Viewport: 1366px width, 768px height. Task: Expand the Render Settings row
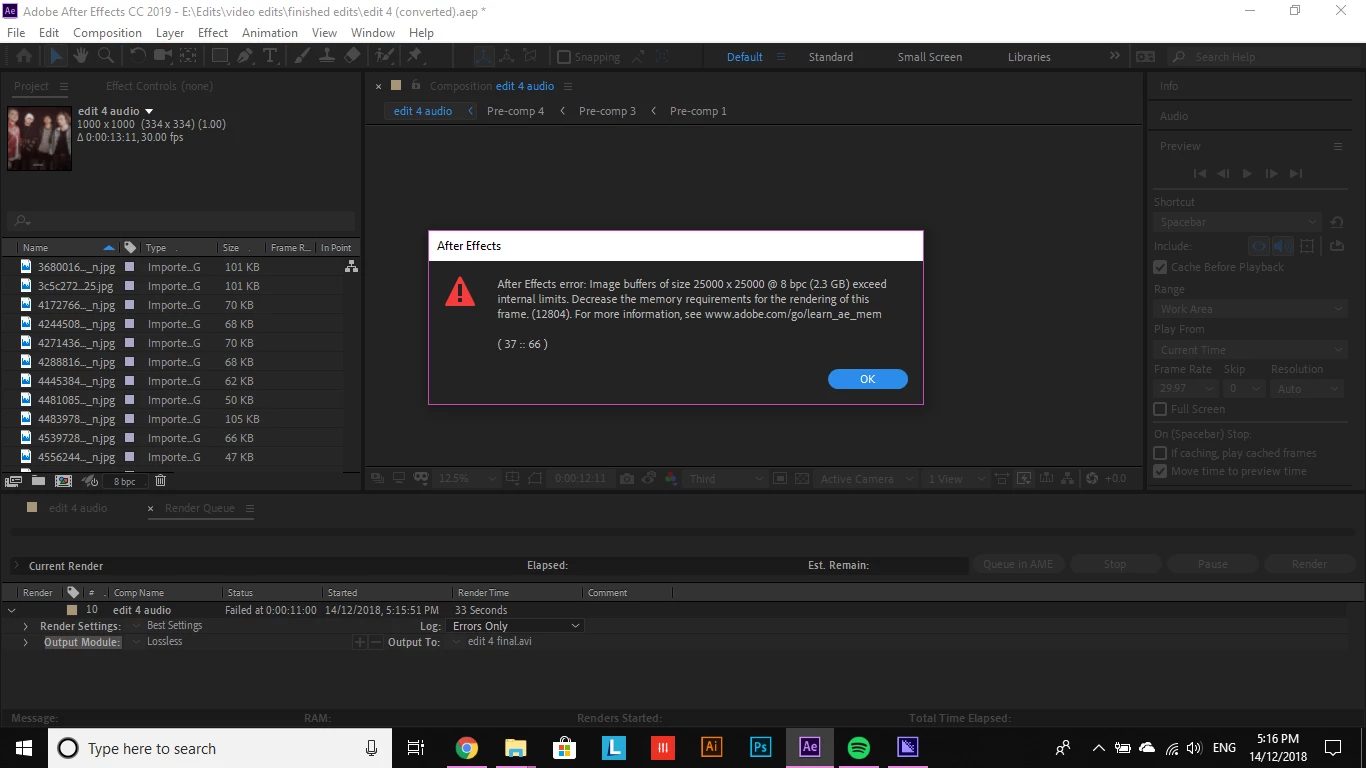(26, 626)
